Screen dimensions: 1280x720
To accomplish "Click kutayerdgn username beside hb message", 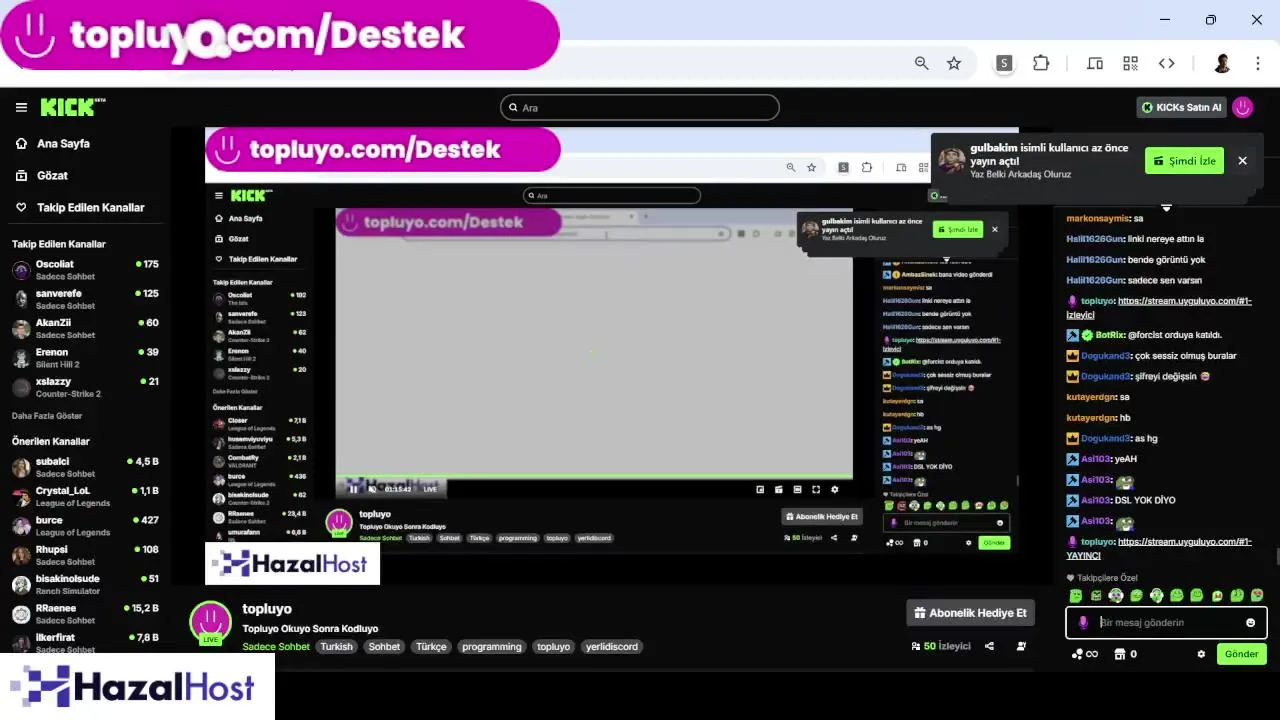I will [1090, 418].
